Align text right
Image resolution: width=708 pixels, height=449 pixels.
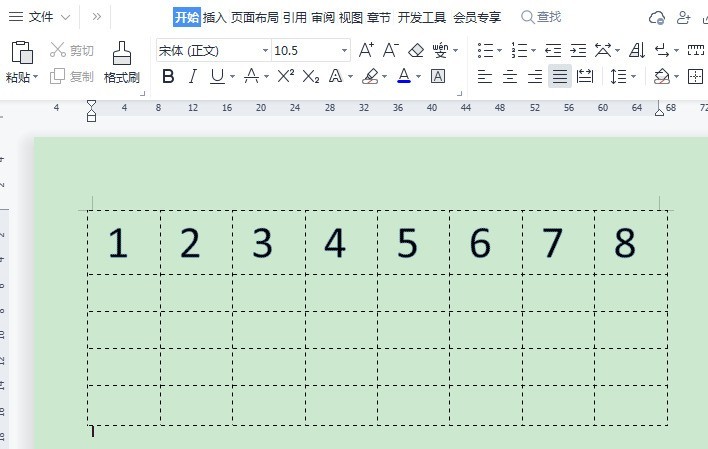click(535, 76)
